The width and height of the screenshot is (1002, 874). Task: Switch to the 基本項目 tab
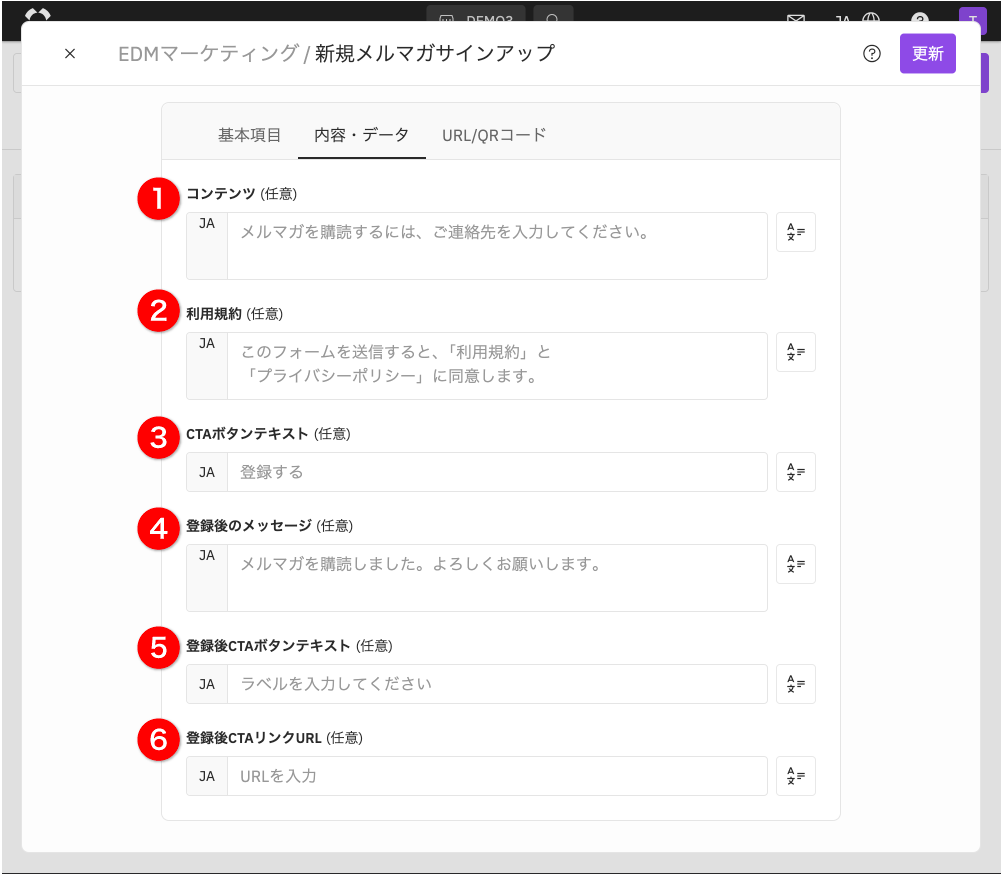[x=249, y=135]
